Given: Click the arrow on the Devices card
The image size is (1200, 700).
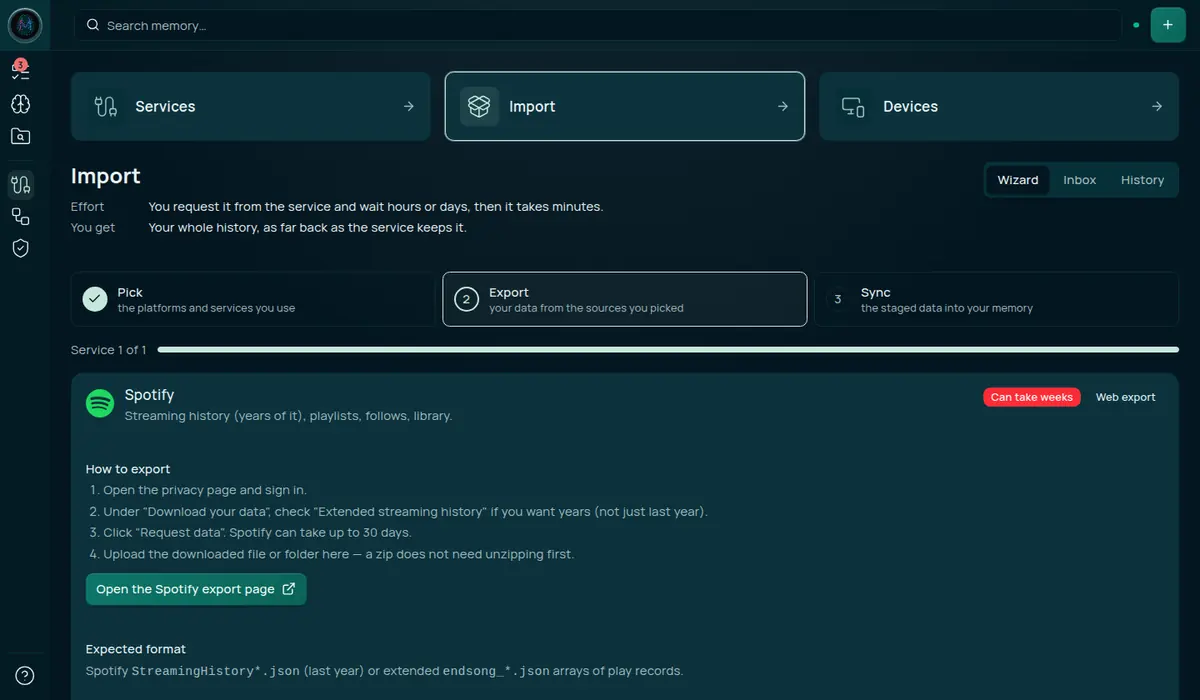Looking at the screenshot, I should click(x=1157, y=106).
